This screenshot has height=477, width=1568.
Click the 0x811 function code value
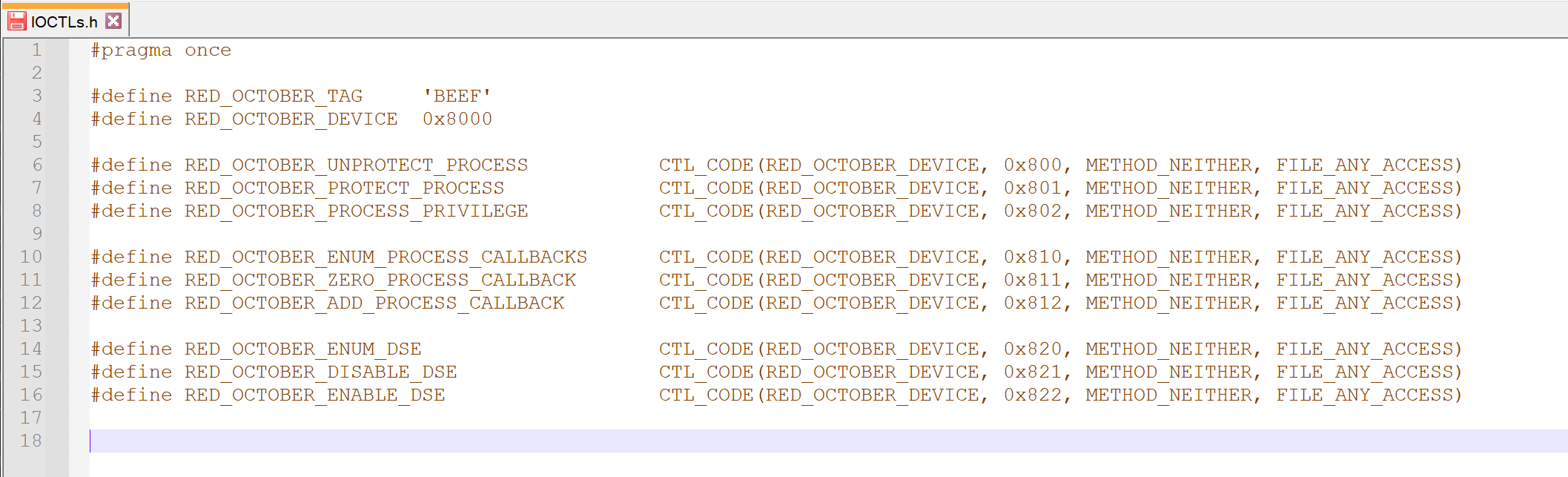point(1033,280)
